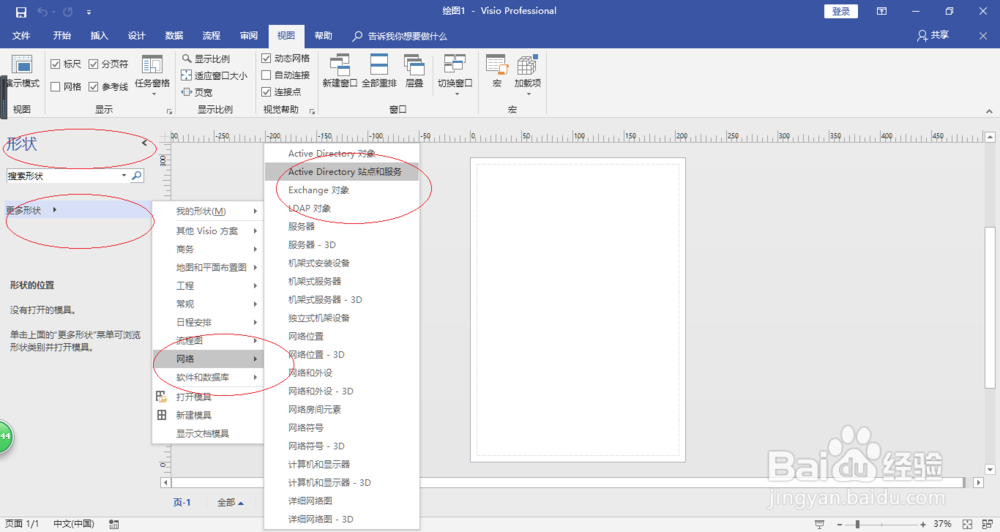Click the shape search magnifier icon
This screenshot has height=532, width=1000.
point(136,175)
